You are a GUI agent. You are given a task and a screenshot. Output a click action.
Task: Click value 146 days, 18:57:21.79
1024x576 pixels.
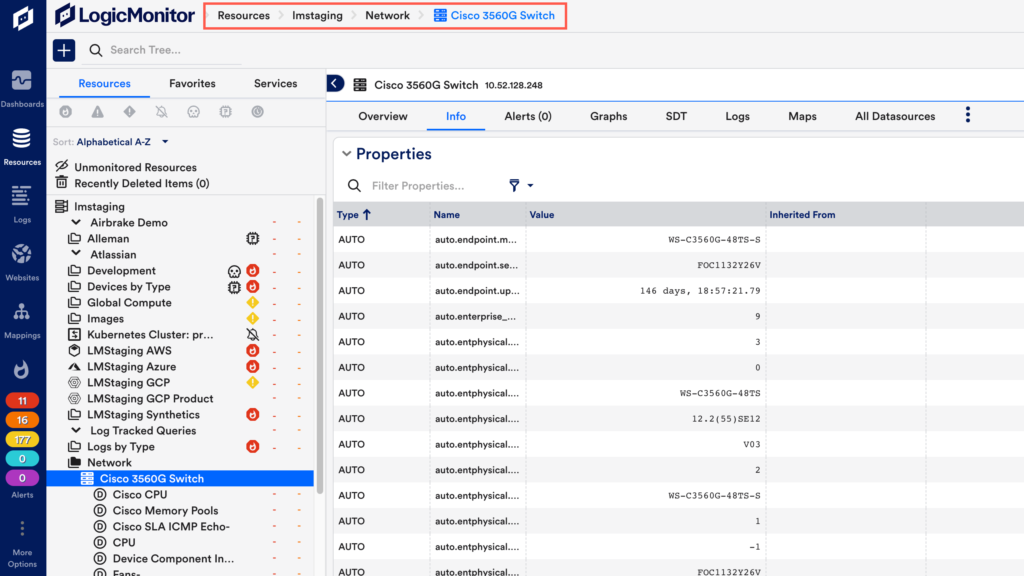pyautogui.click(x=700, y=291)
